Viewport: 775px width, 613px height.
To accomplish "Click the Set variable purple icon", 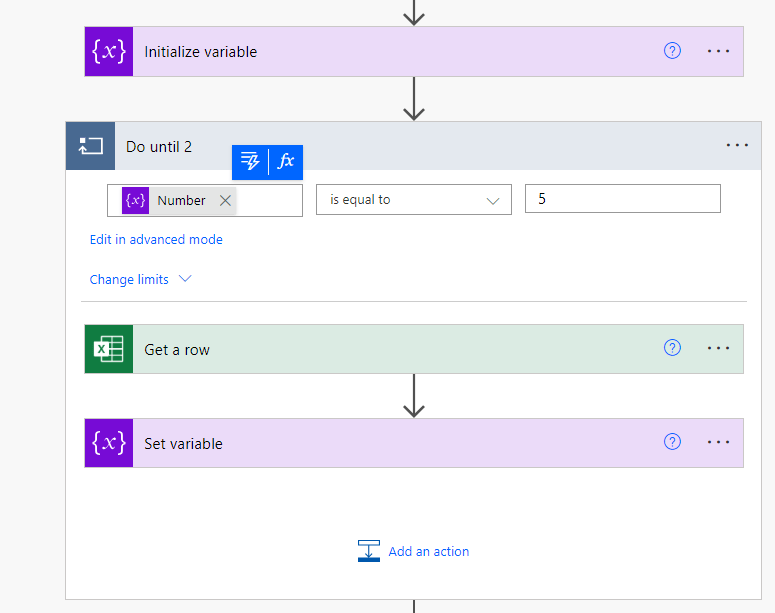I will coord(109,443).
